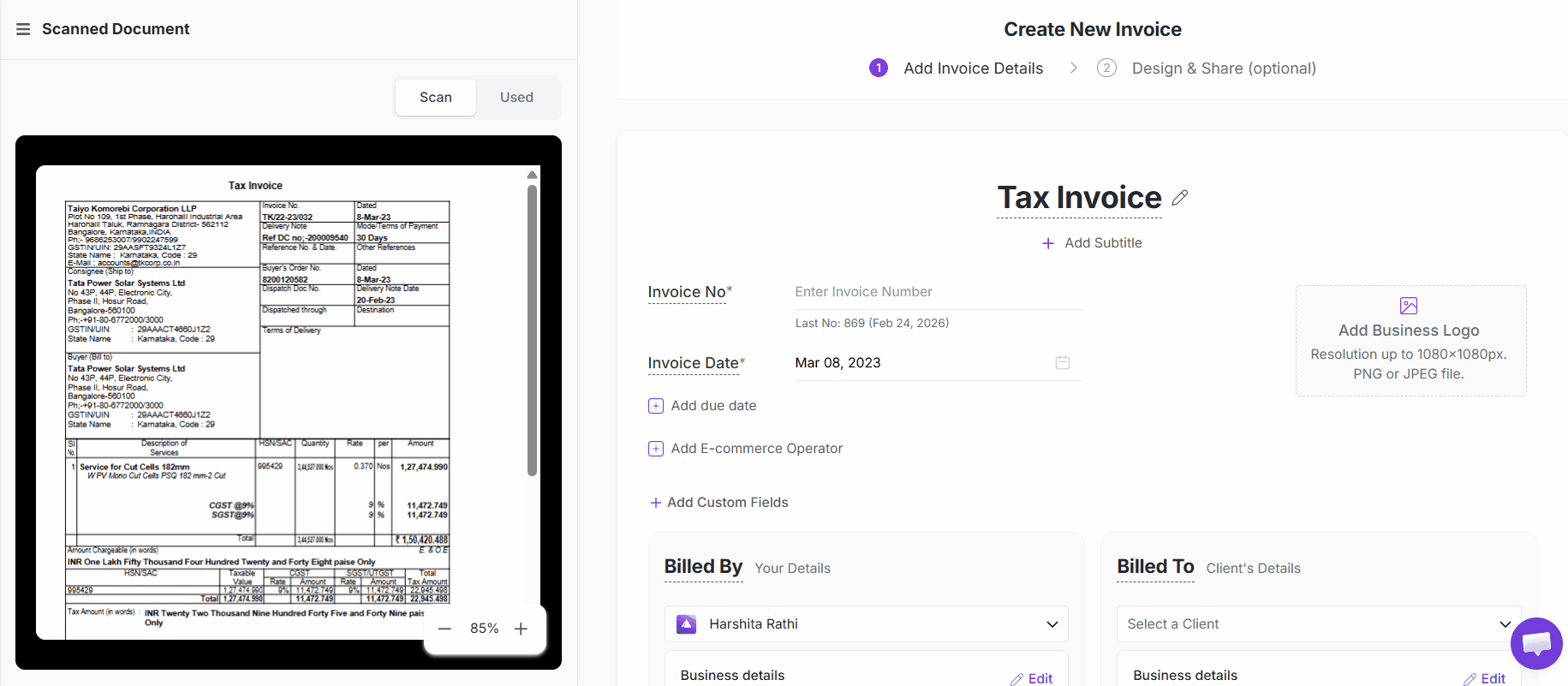
Task: Open the calendar picker for Invoice Date
Action: tap(1062, 362)
